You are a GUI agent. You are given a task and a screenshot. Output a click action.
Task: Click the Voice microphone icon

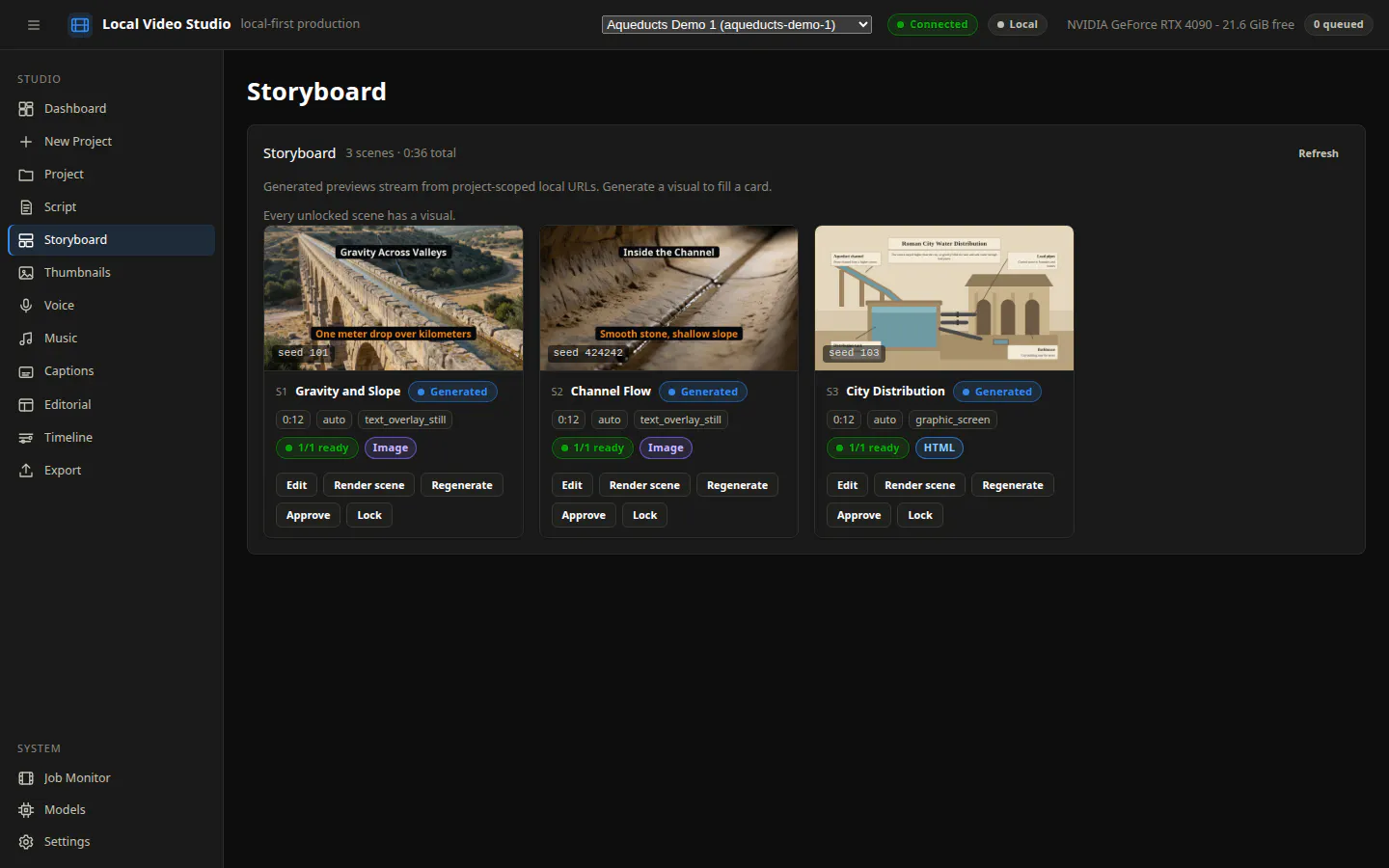pyautogui.click(x=26, y=306)
